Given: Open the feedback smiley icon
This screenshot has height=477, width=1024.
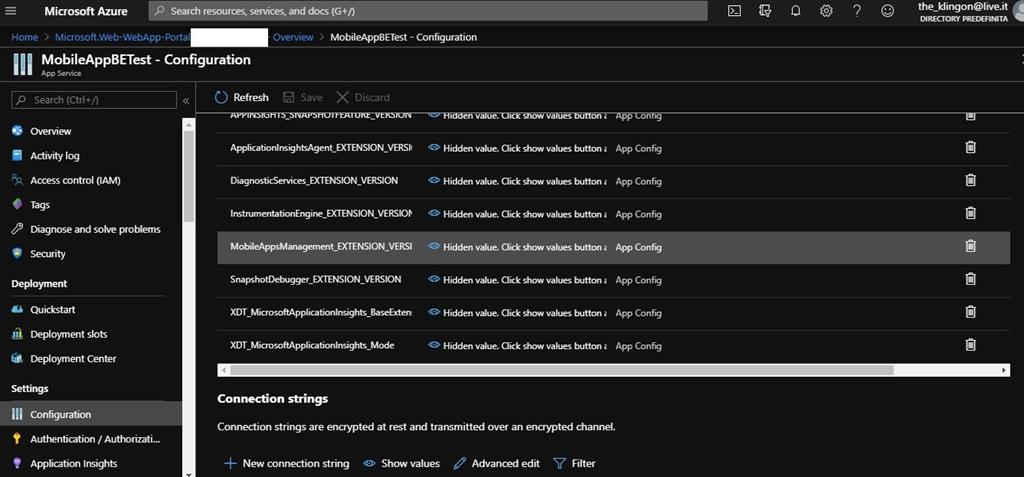Looking at the screenshot, I should 887,10.
